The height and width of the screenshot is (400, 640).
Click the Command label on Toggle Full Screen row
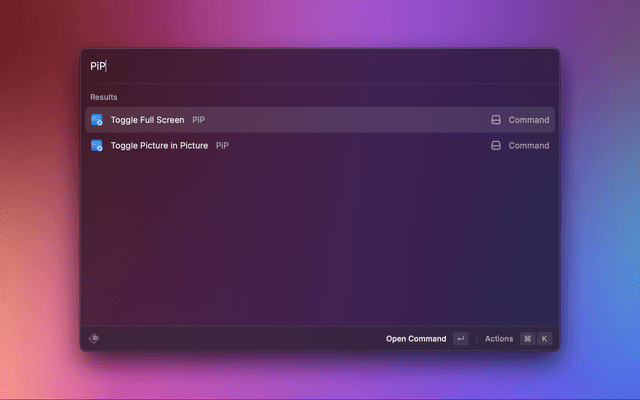pos(529,120)
